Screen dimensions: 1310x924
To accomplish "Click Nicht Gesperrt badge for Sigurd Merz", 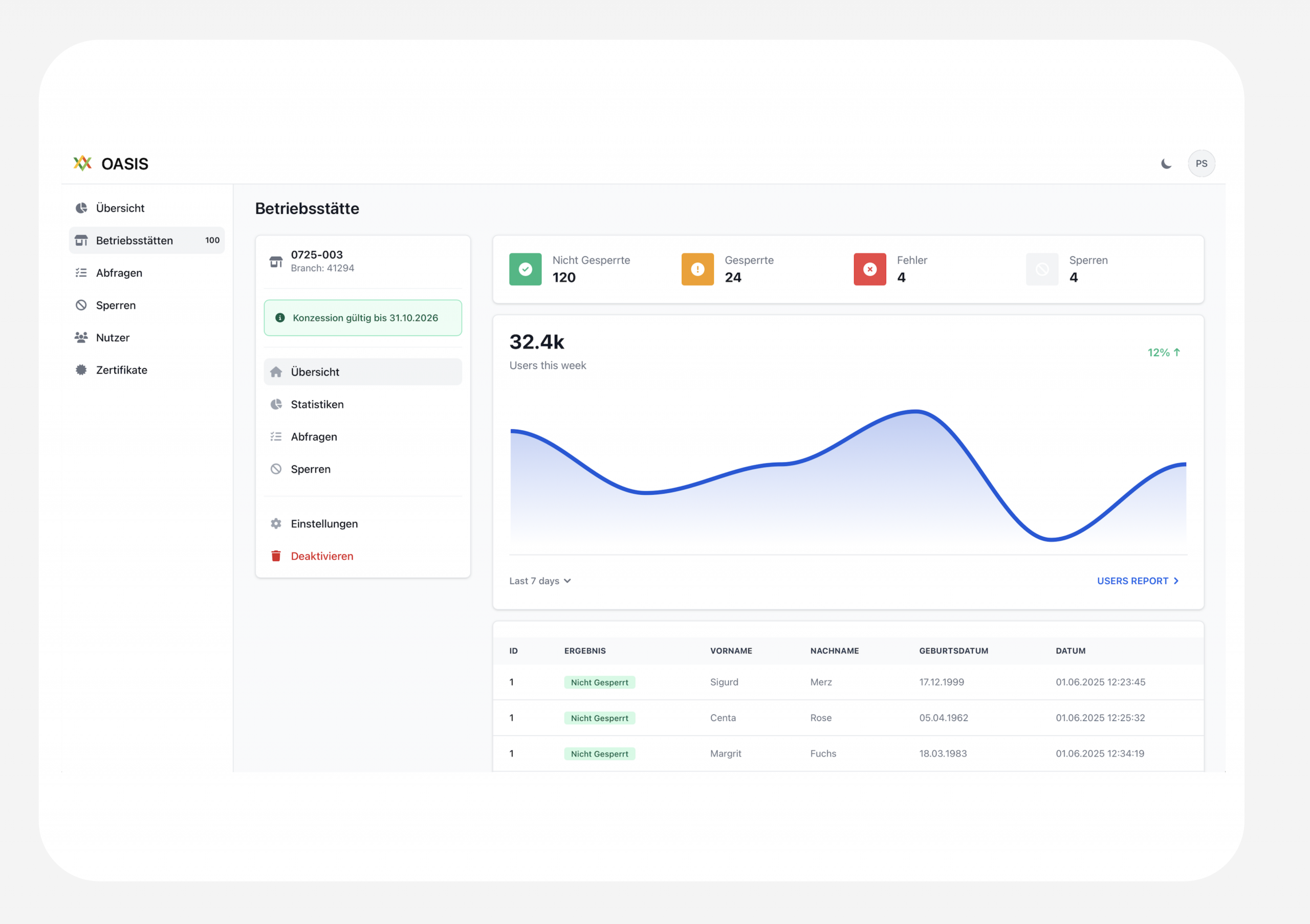I will (599, 682).
